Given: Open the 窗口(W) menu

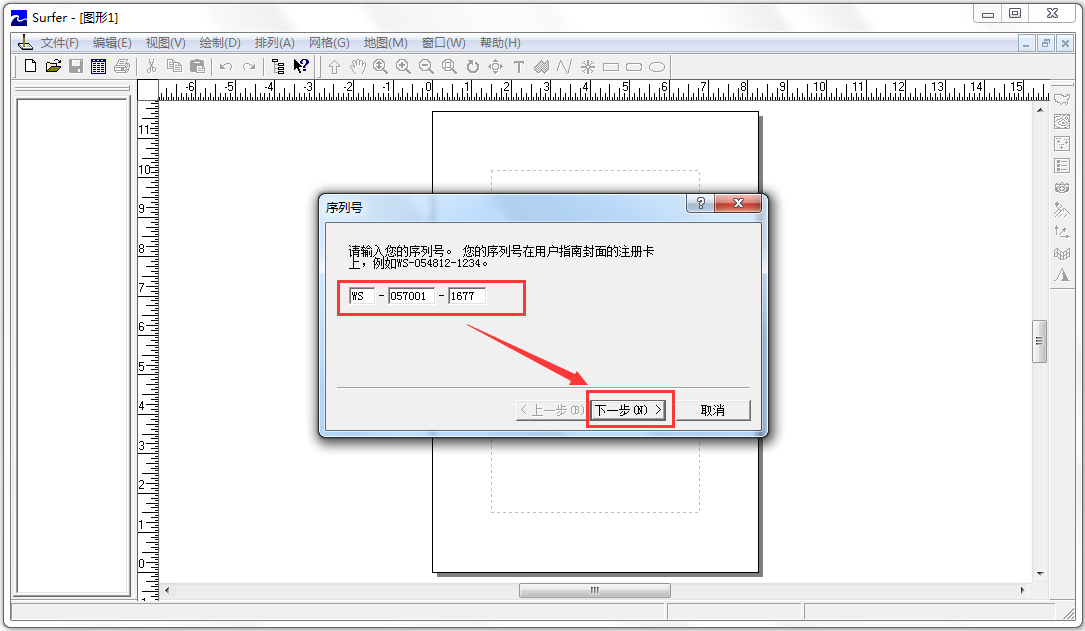Looking at the screenshot, I should pyautogui.click(x=444, y=43).
